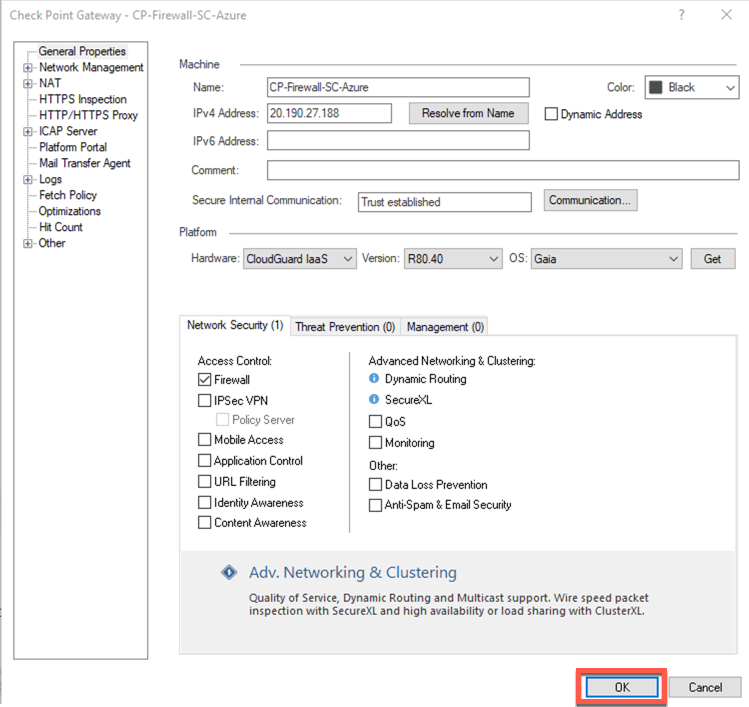This screenshot has height=707, width=749.
Task: Select Hit Count in the tree
Action: point(61,227)
